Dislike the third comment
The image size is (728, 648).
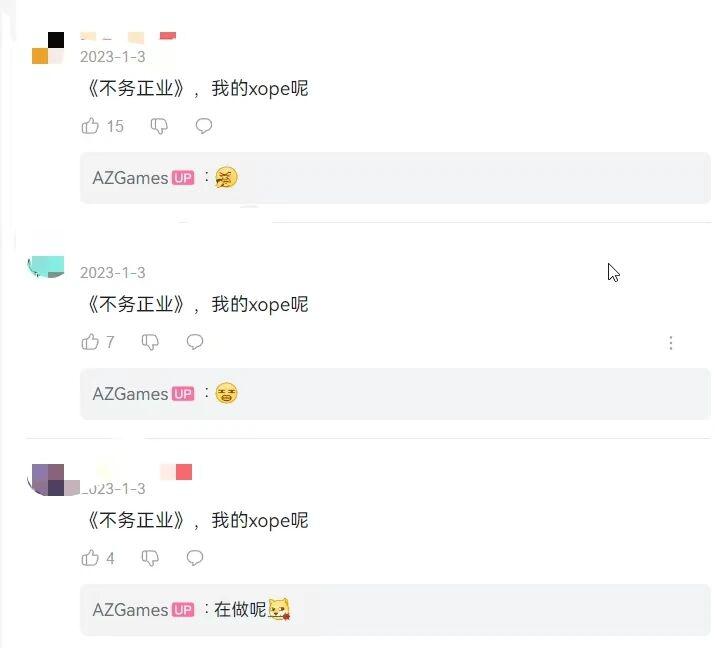150,558
